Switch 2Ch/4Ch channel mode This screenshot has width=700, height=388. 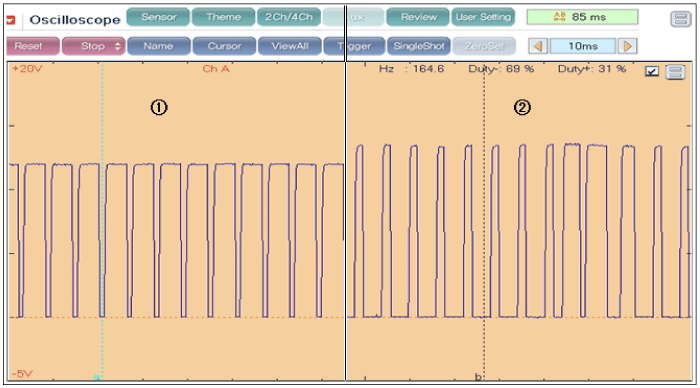tap(289, 17)
